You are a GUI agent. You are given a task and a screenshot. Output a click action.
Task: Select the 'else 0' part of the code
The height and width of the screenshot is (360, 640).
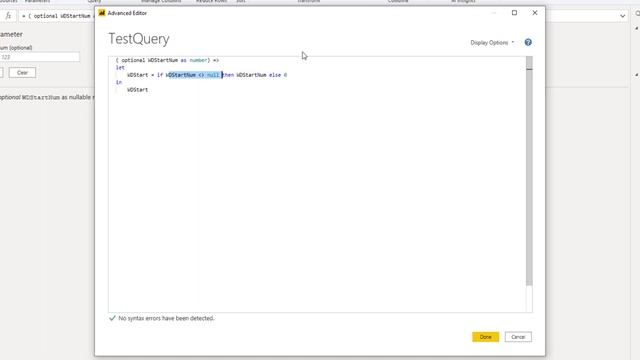pyautogui.click(x=278, y=75)
